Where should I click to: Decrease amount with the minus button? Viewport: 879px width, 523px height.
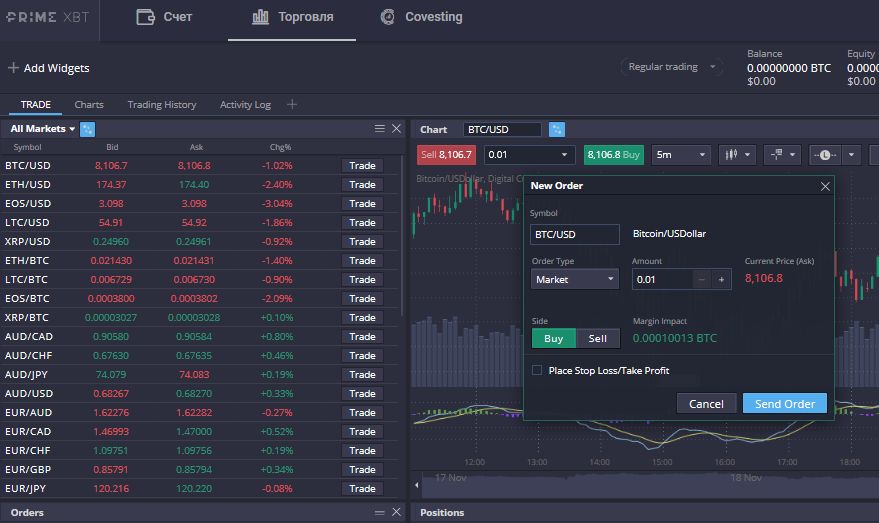point(702,280)
